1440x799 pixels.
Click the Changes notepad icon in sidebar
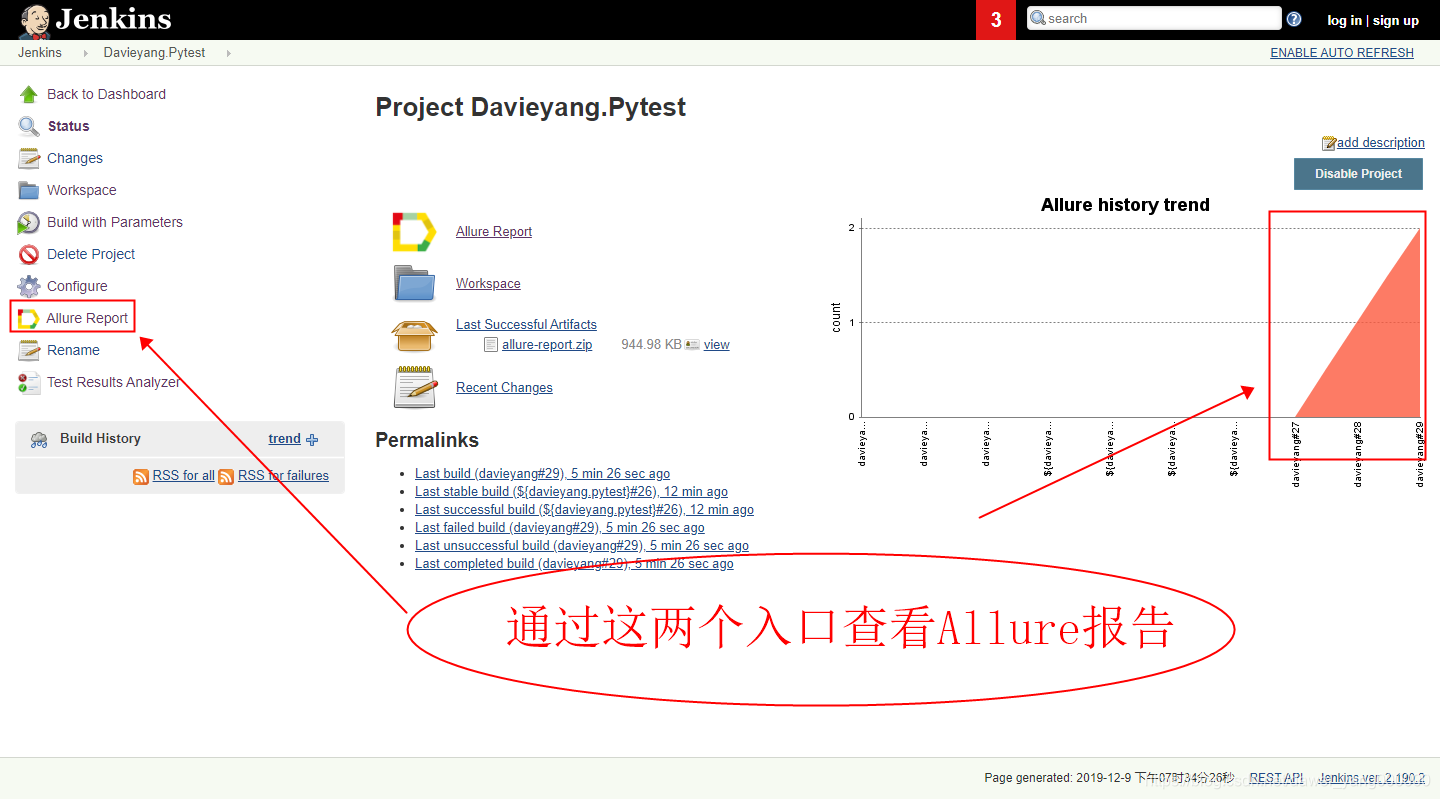pyautogui.click(x=29, y=158)
